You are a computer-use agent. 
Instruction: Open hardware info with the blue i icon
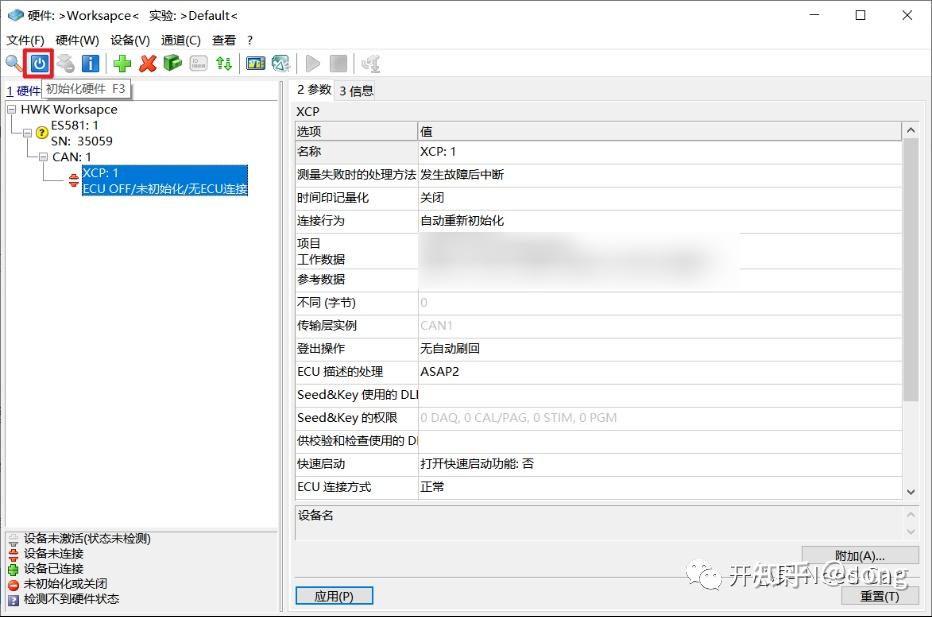(x=90, y=63)
